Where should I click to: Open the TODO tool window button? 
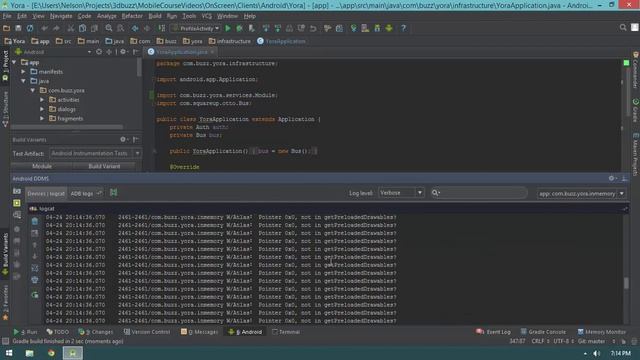pos(58,332)
